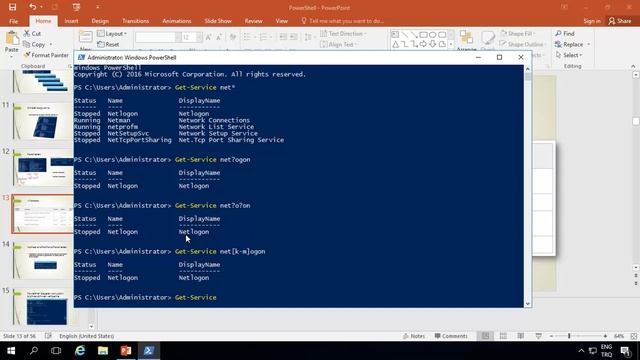The width and height of the screenshot is (640, 360).
Task: Switch to the Design ribbon tab
Action: 100,21
